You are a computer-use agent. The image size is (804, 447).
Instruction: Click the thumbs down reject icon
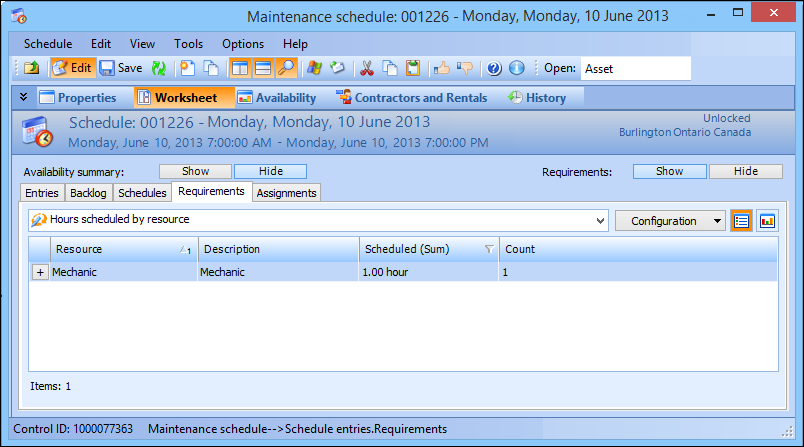coord(465,68)
